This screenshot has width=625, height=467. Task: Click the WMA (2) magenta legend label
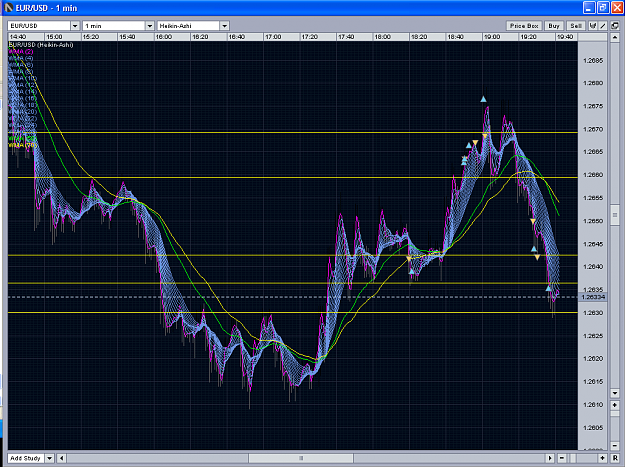[21, 52]
